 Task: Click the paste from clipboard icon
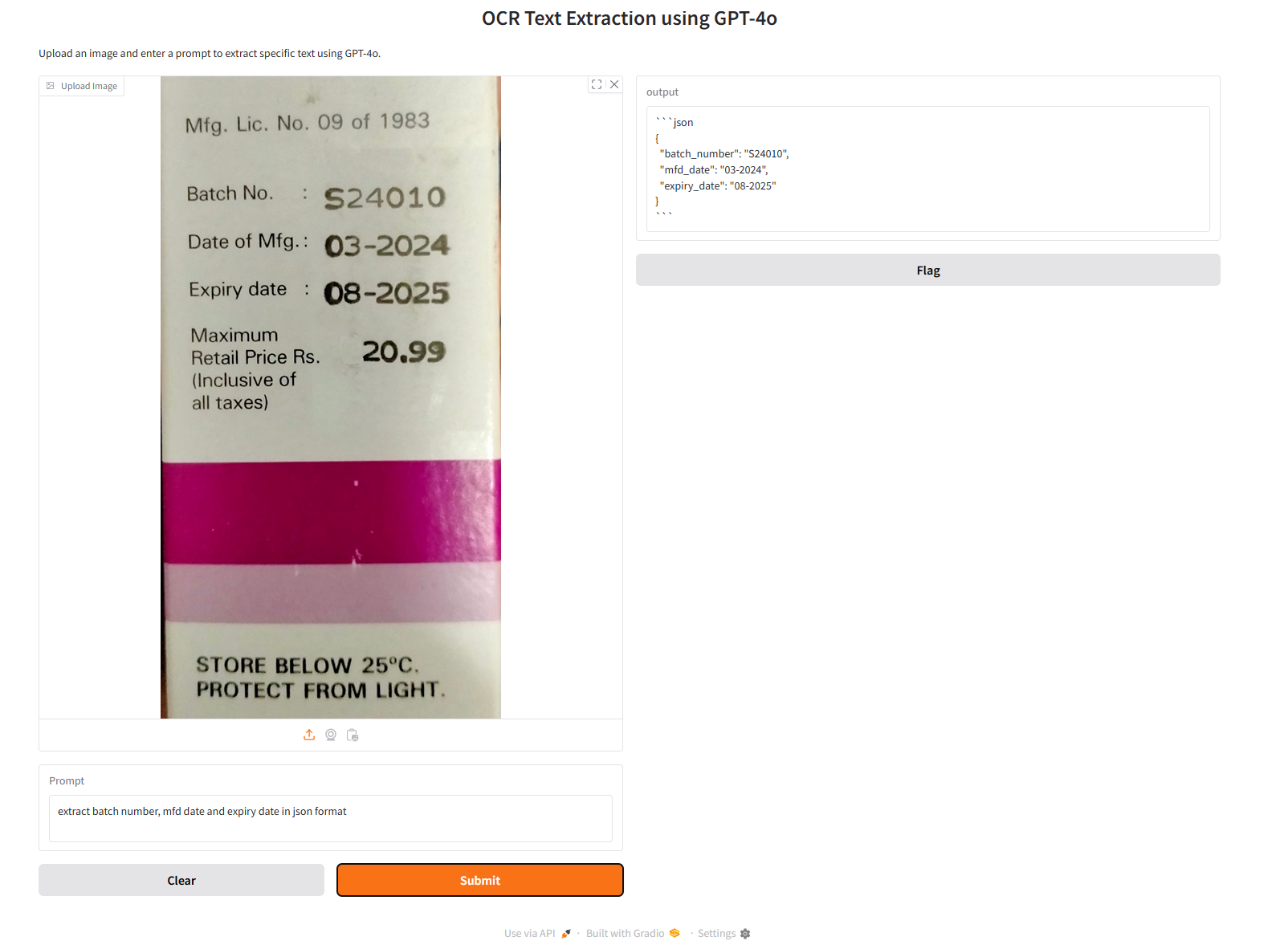353,735
